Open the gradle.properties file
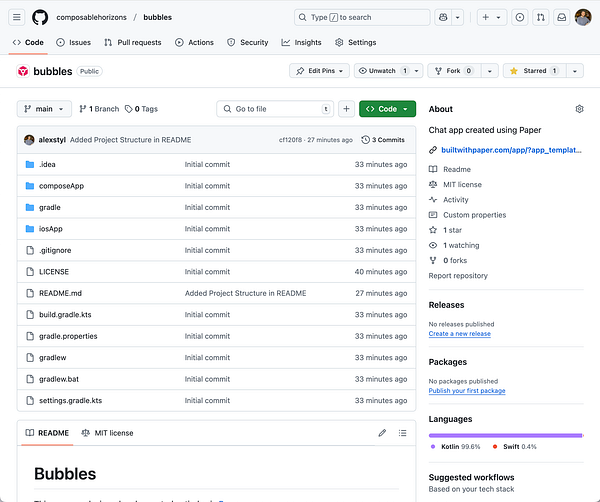The image size is (600, 502). pos(68,336)
